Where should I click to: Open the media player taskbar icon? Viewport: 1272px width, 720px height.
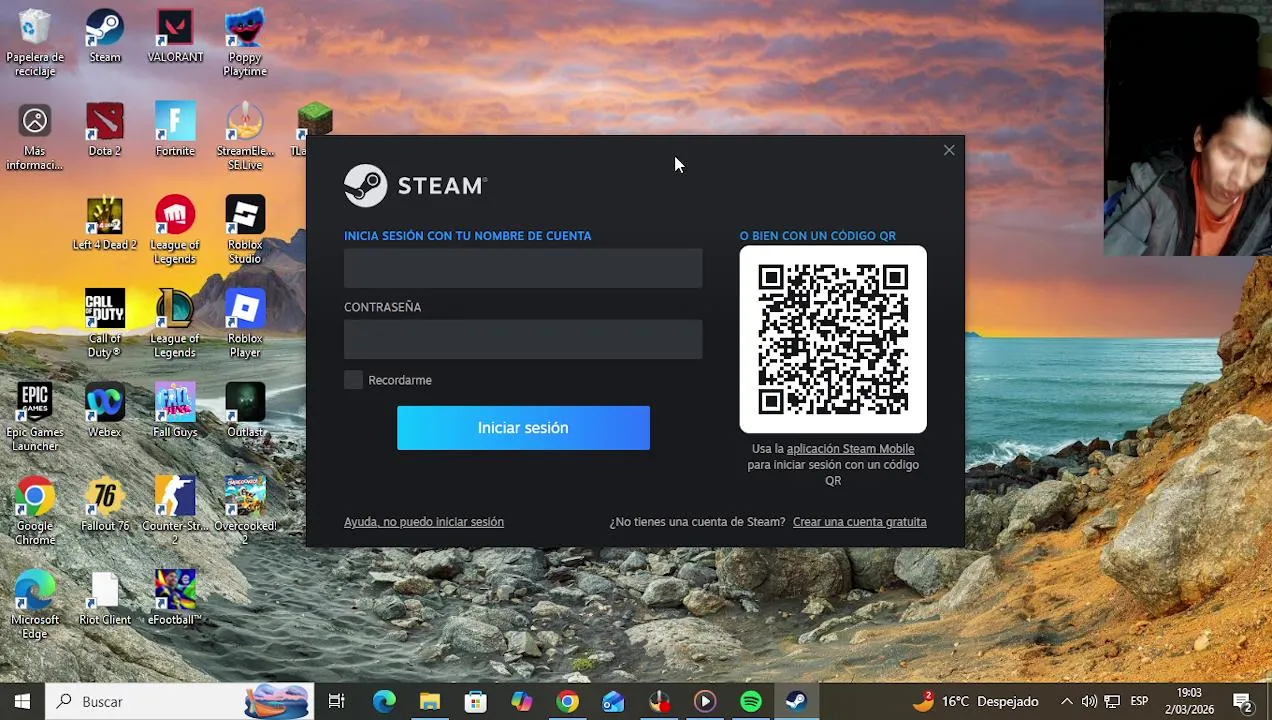click(x=705, y=701)
